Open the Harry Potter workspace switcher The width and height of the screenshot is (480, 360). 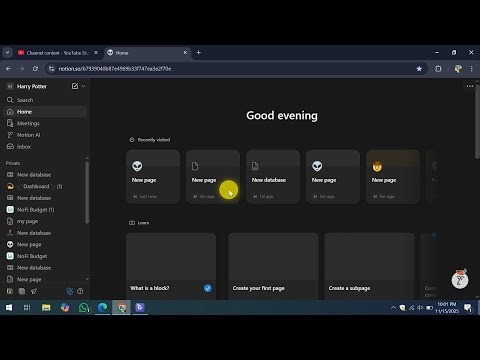tap(32, 86)
